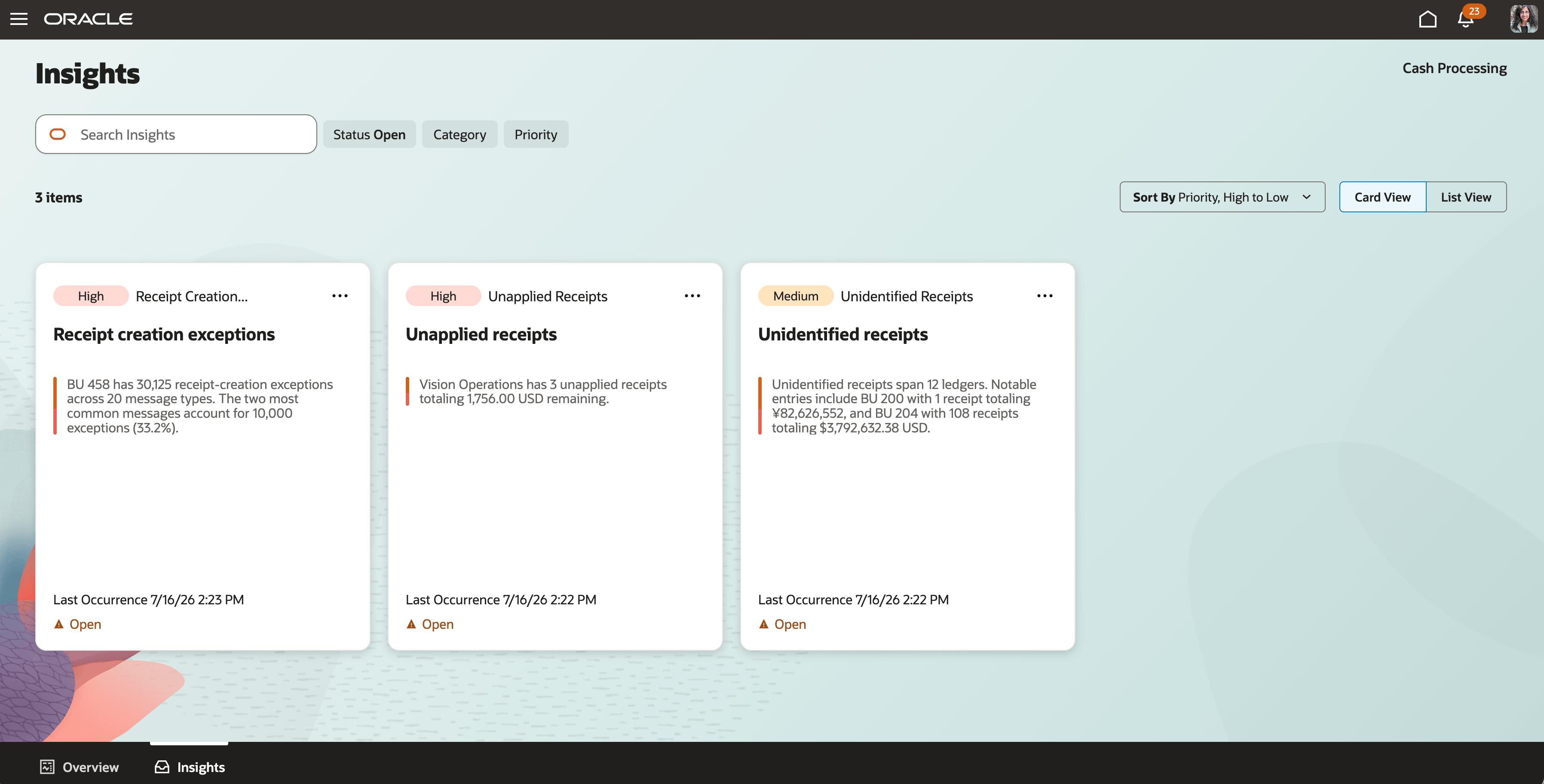This screenshot has height=784, width=1544.
Task: Click warning icon beside Open on Receipt Creation card
Action: tap(59, 624)
